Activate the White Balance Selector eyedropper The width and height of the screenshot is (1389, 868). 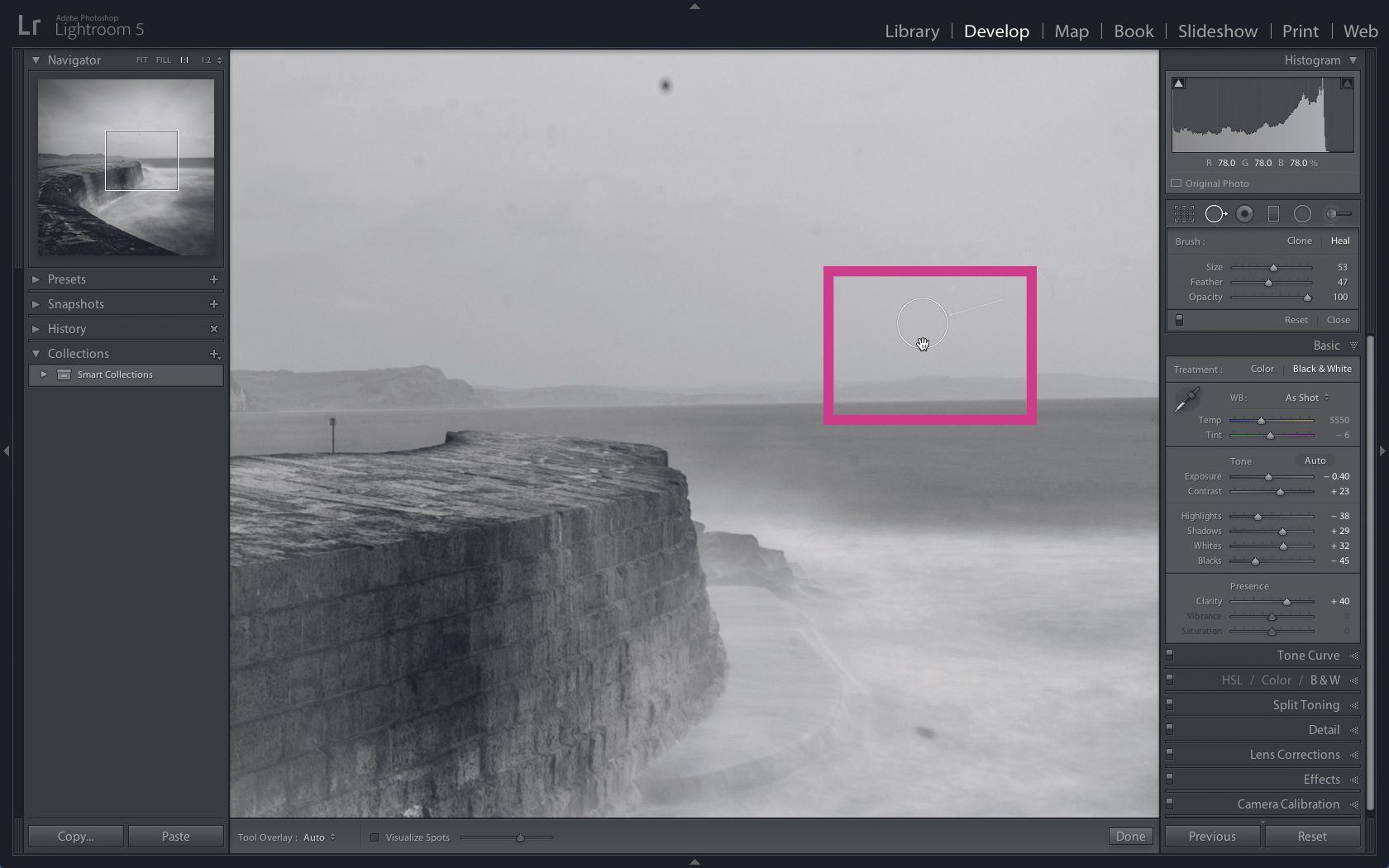pos(1187,400)
